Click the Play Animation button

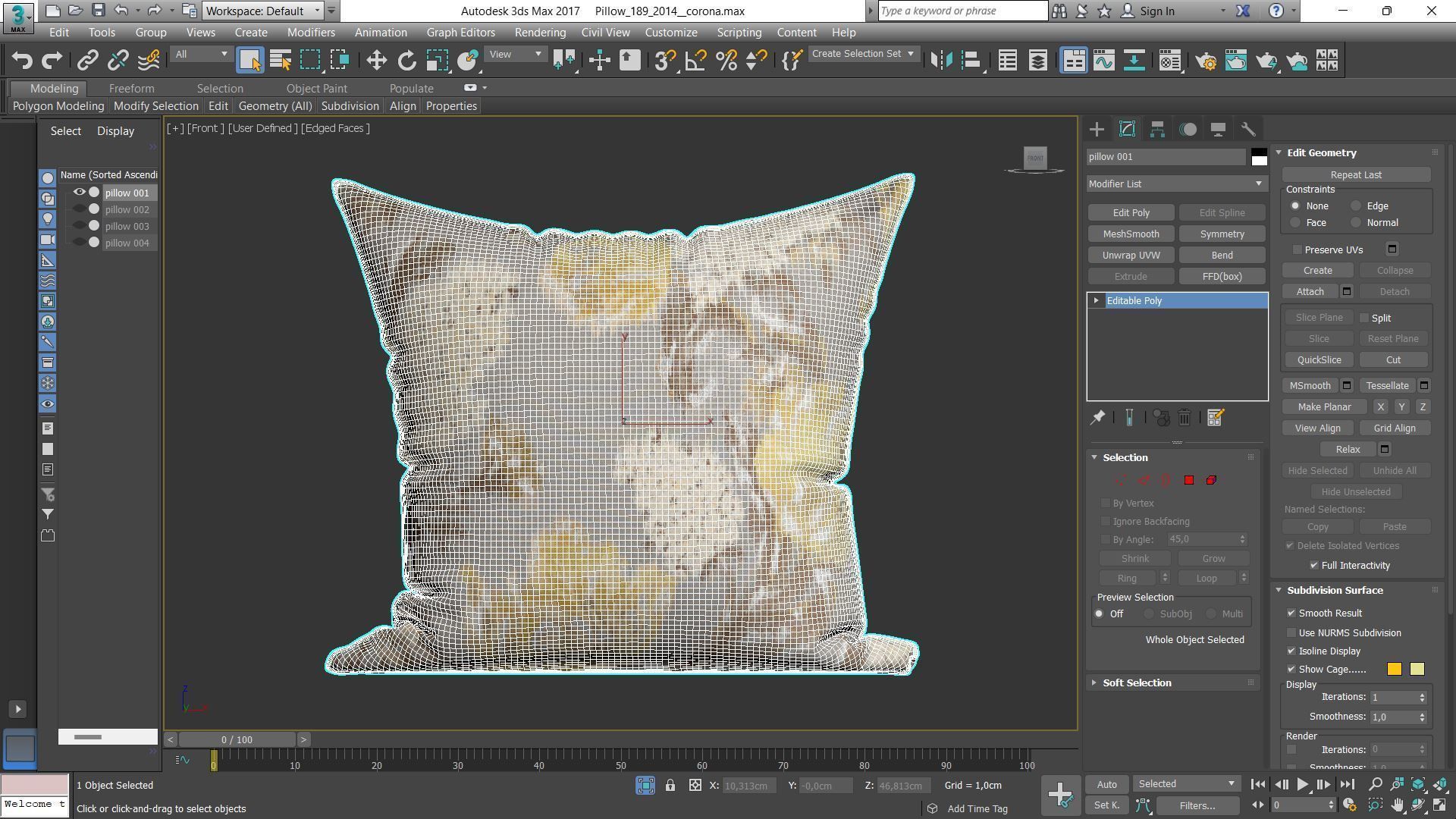[1302, 785]
